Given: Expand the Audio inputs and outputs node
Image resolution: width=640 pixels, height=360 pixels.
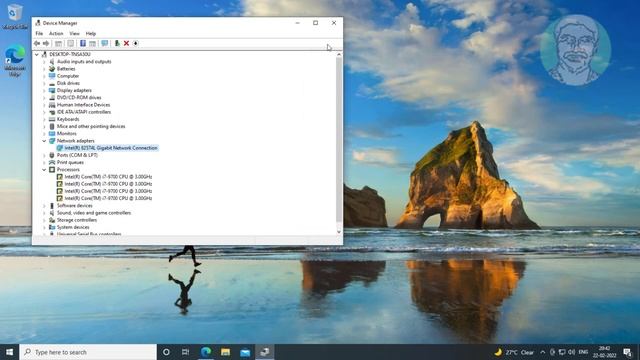Looking at the screenshot, I should [44, 62].
